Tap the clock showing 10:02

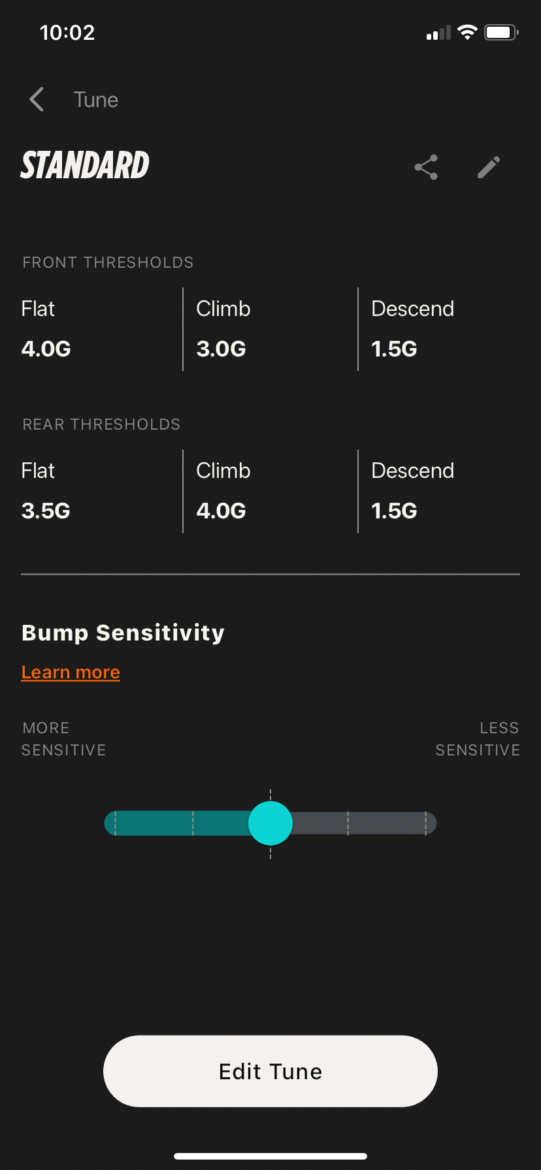tap(67, 33)
